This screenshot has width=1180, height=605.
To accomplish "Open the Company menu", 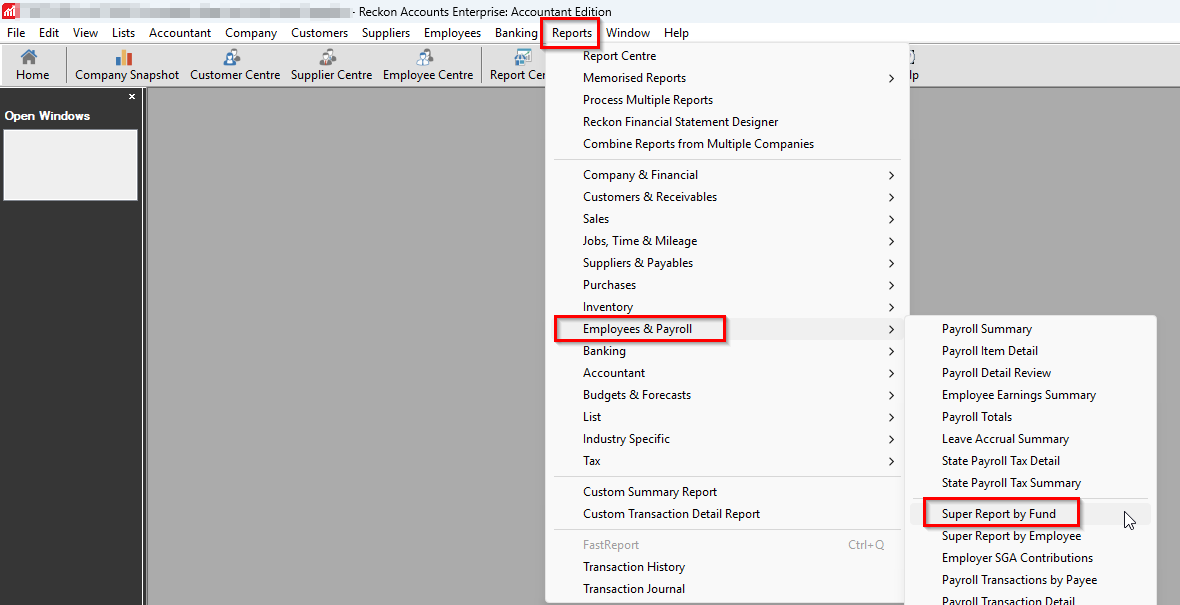I will (x=251, y=33).
